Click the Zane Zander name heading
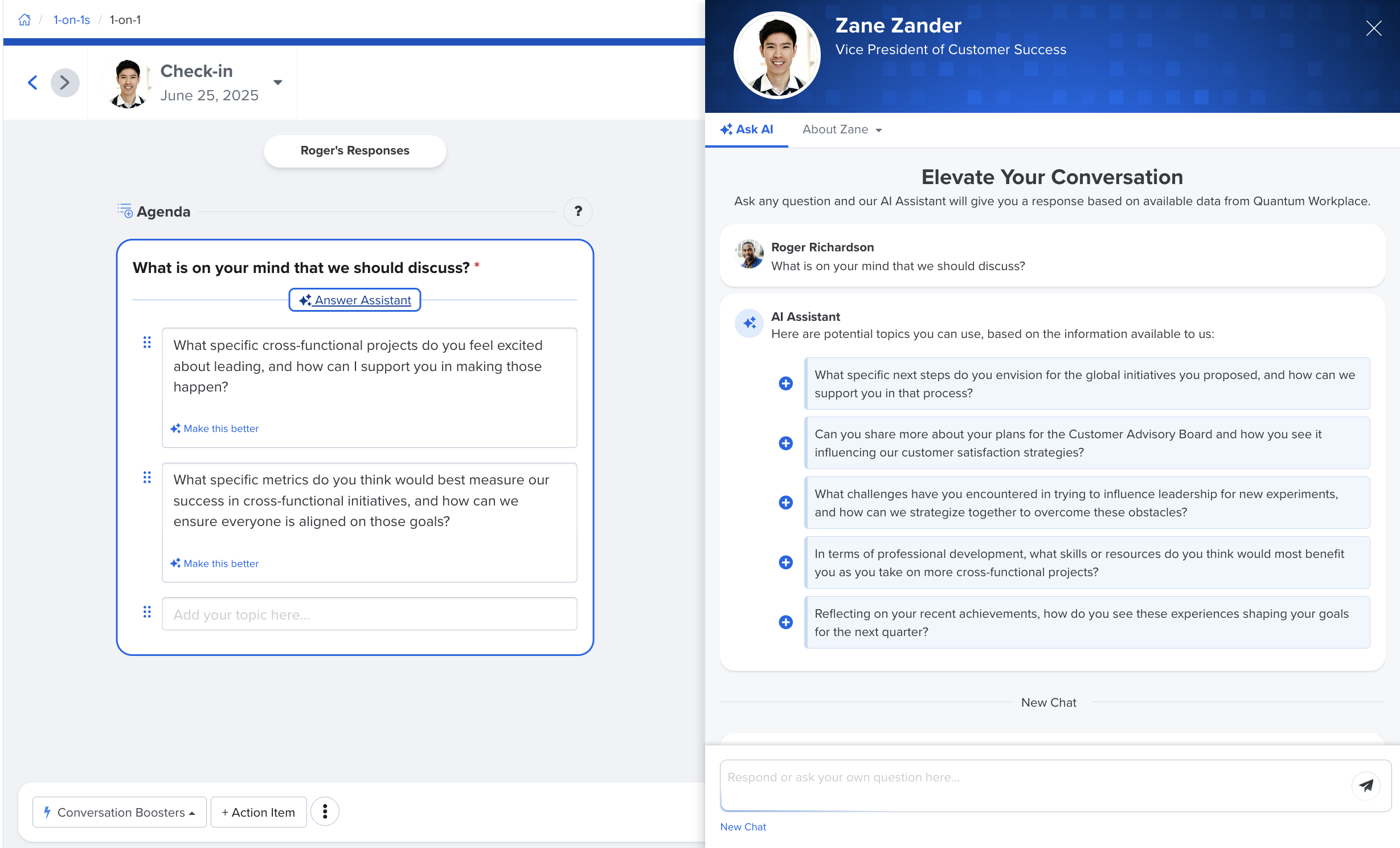 (898, 26)
